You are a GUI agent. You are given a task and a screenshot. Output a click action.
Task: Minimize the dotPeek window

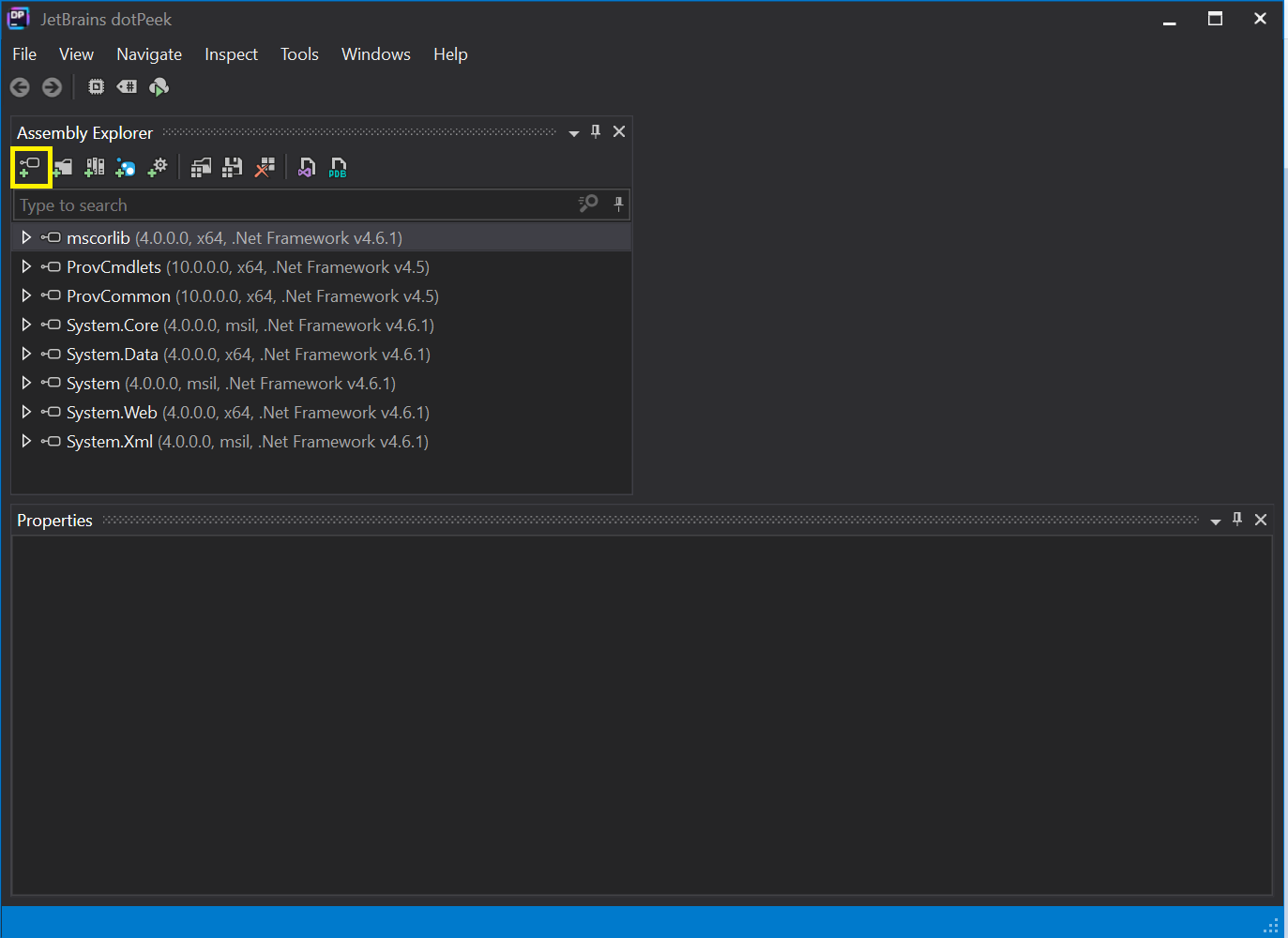pos(1170,21)
